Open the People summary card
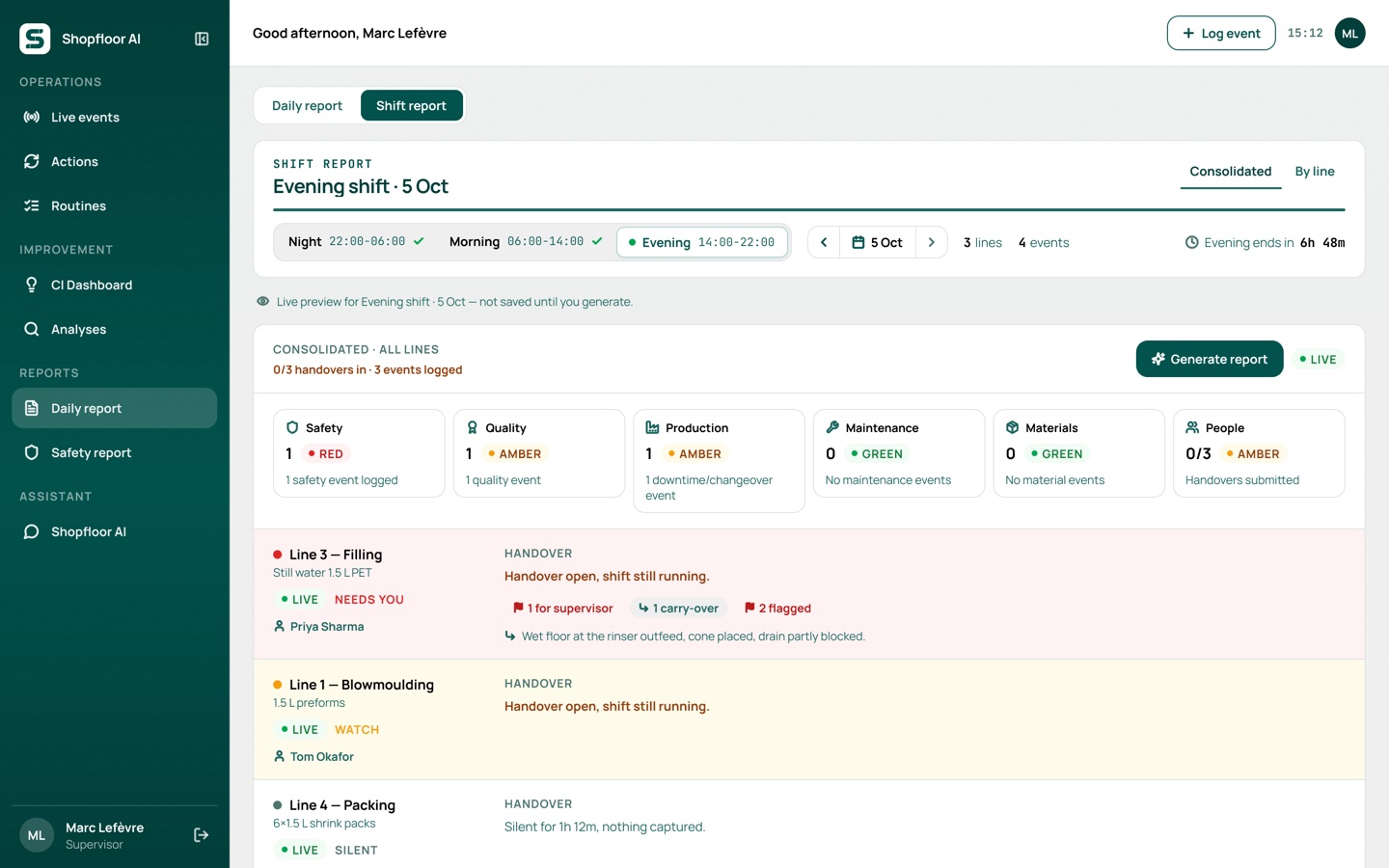Screen dimensions: 1389x868 1259,453
